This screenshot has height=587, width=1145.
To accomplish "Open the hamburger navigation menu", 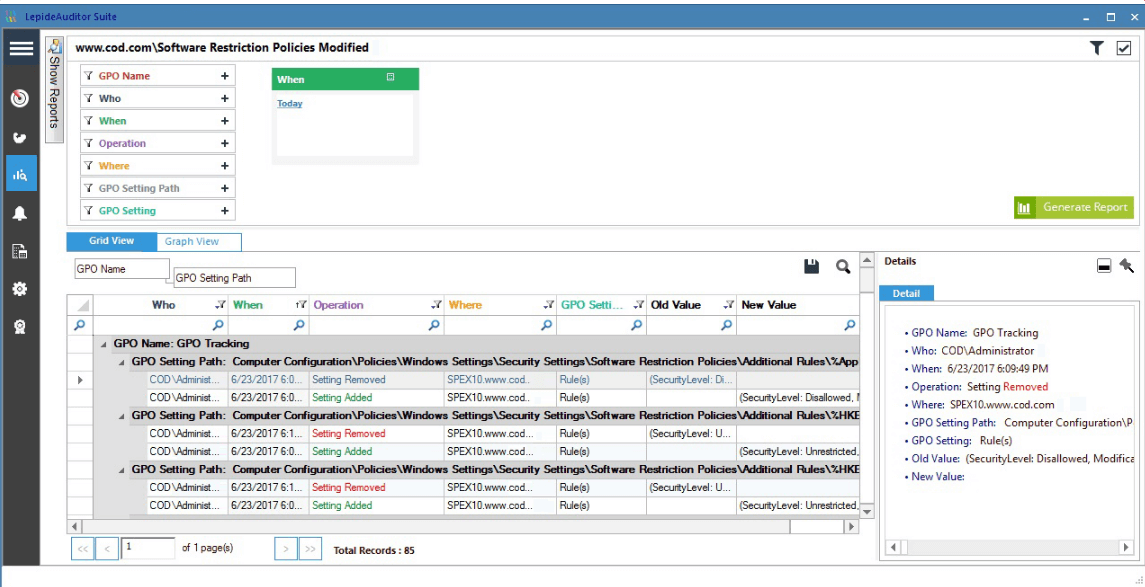I will pyautogui.click(x=21, y=49).
